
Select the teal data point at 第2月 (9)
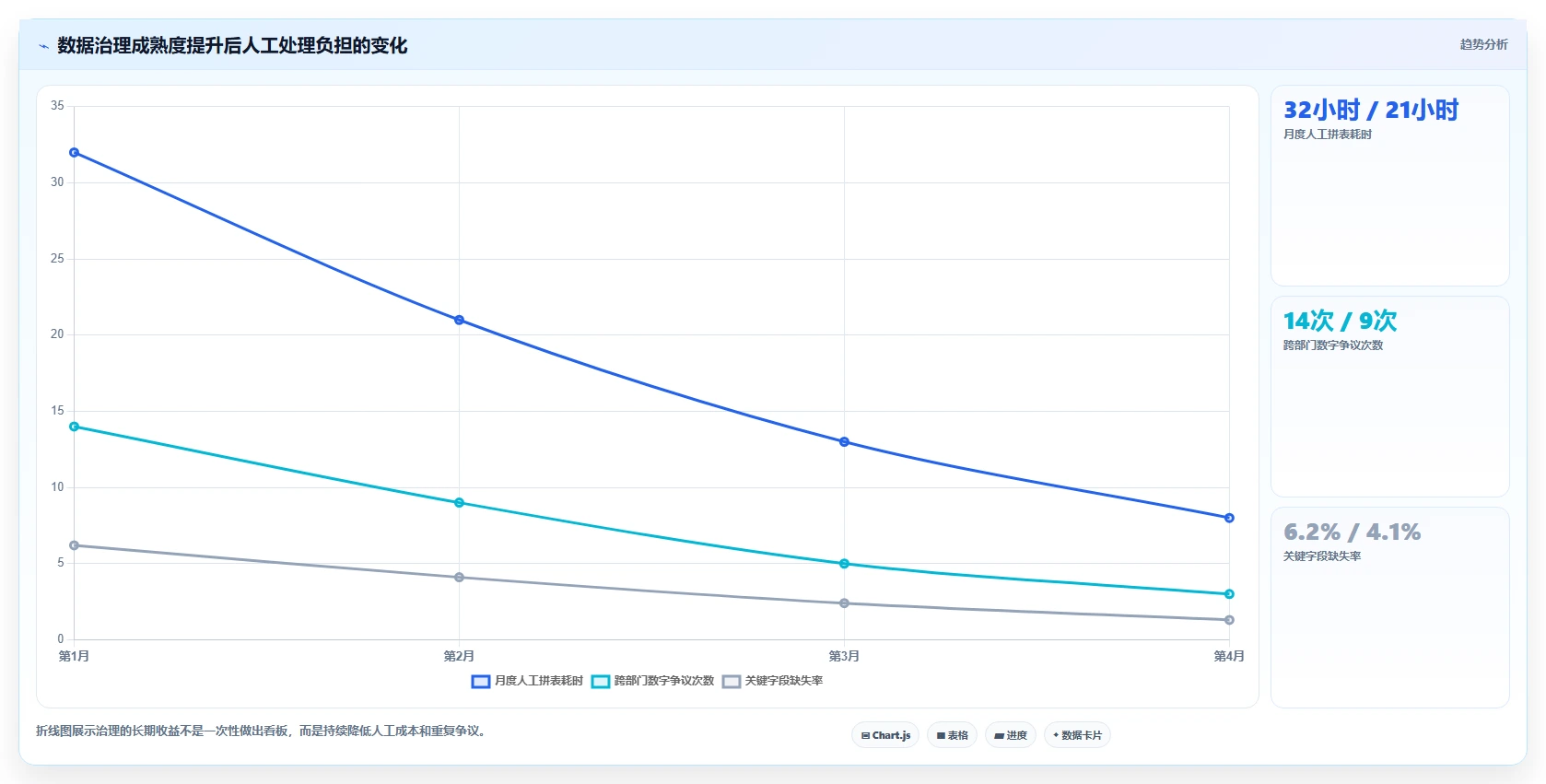pos(459,503)
